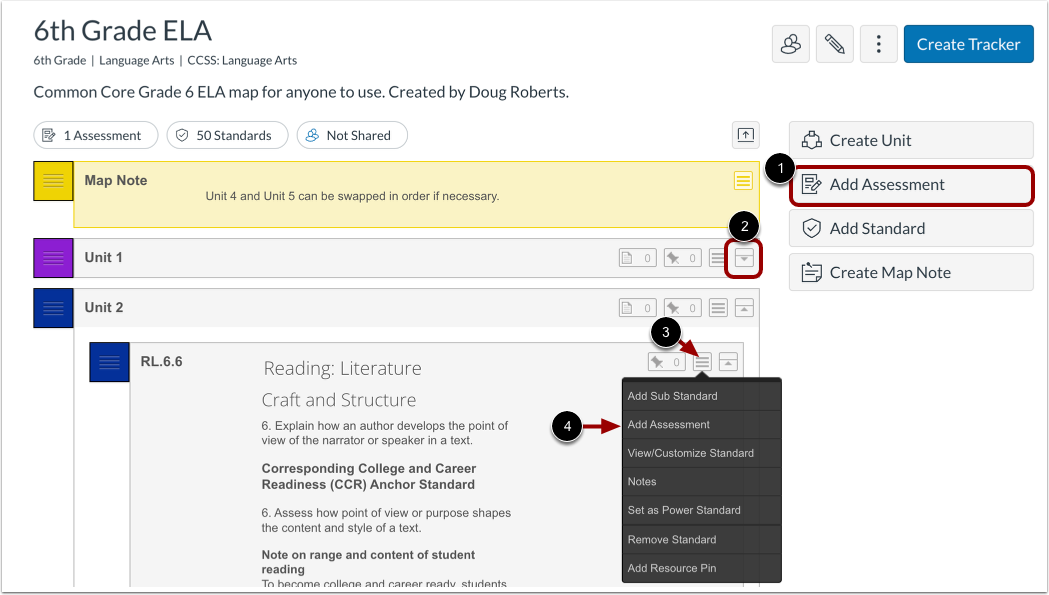
Task: Click Add Standard in the sidebar
Action: pos(911,228)
